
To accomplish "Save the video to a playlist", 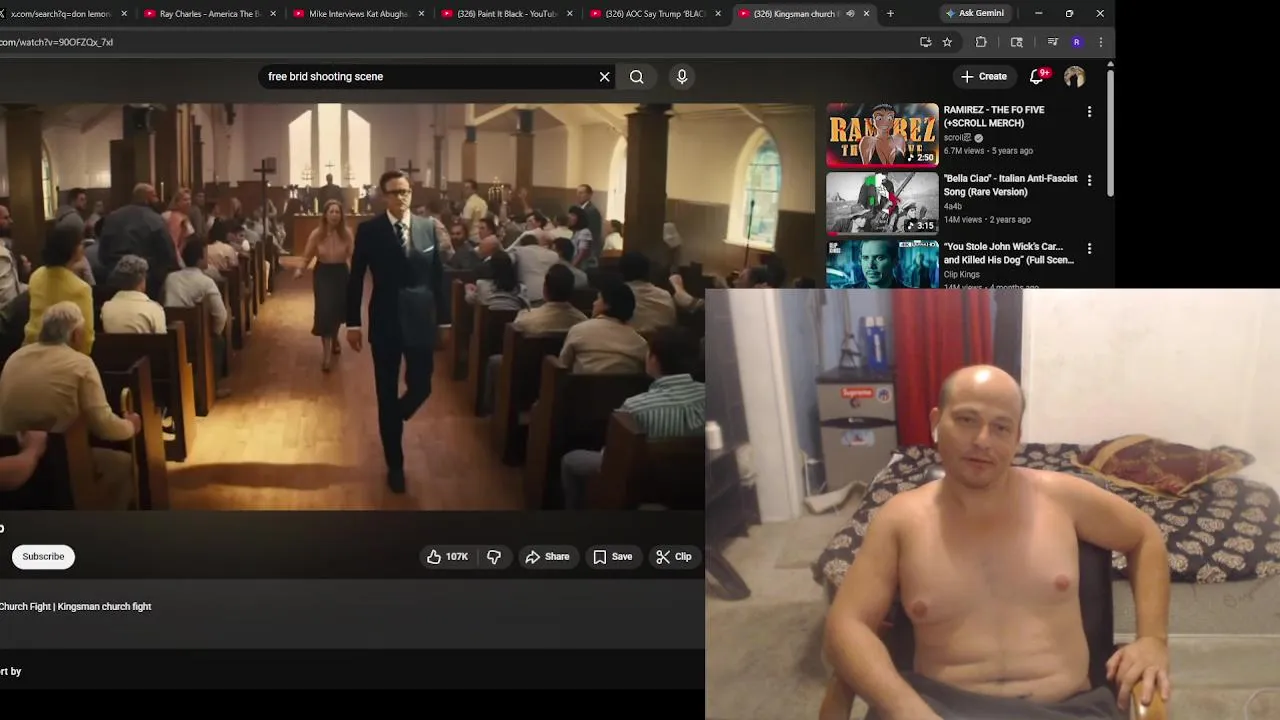I will [612, 557].
